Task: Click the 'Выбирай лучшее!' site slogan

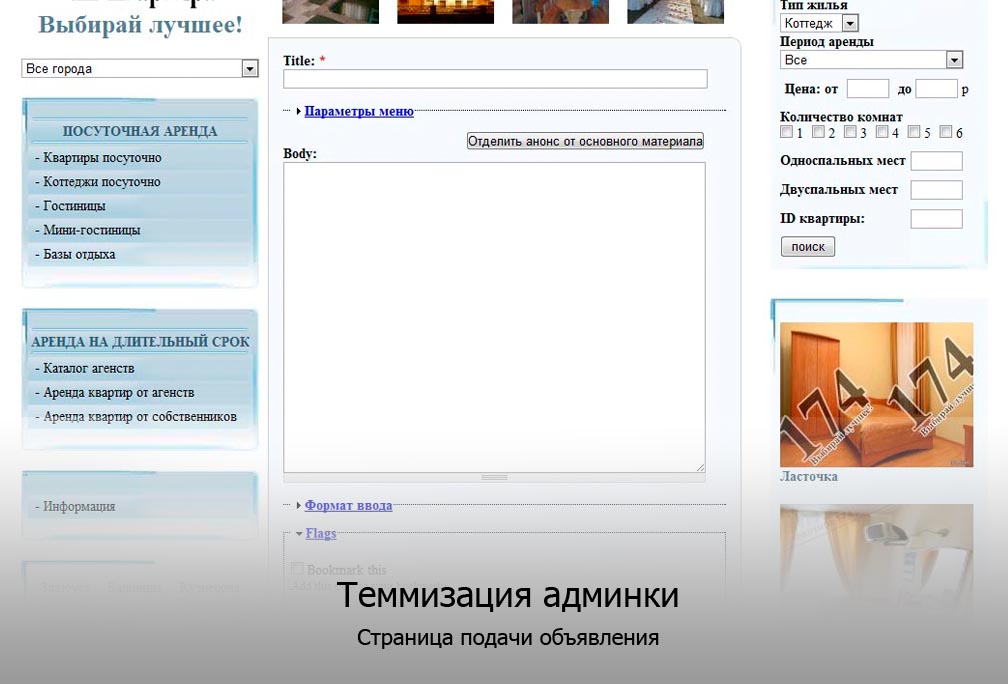Action: tap(140, 24)
